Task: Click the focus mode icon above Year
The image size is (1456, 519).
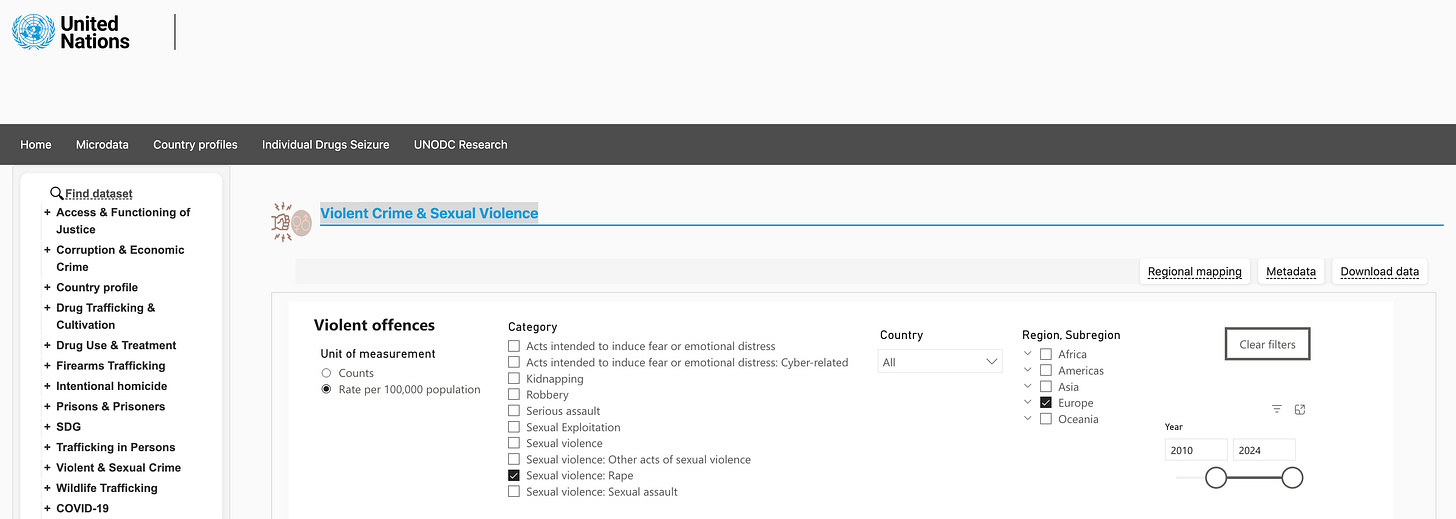Action: [x=1300, y=409]
